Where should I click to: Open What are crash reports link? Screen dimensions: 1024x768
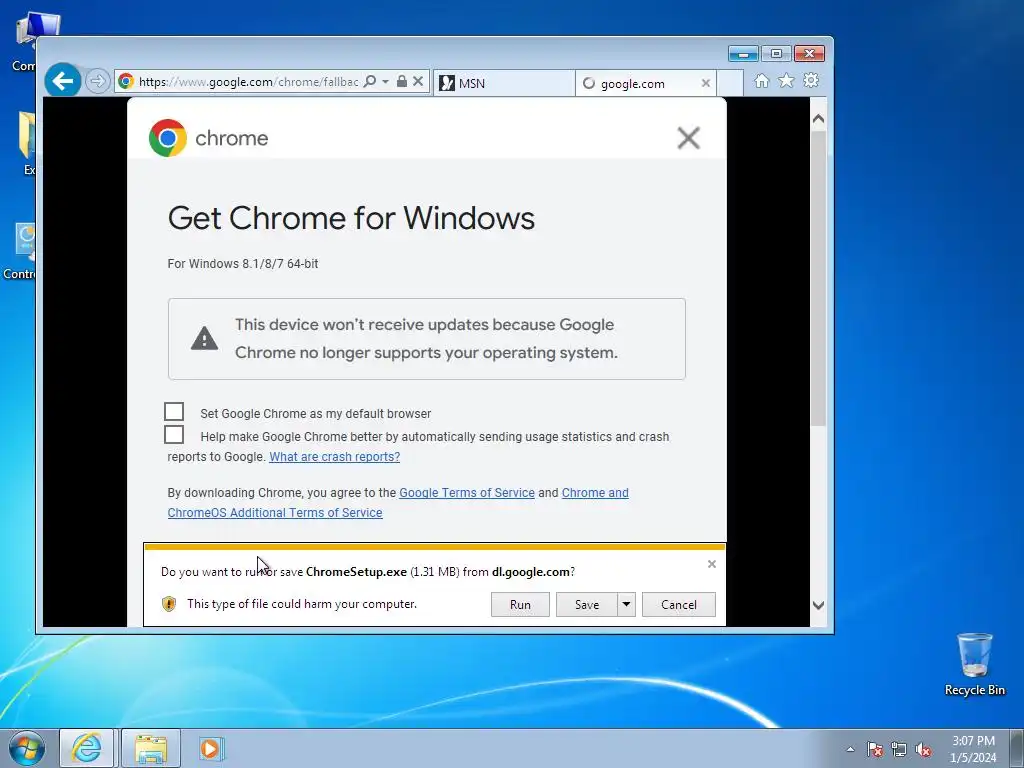(334, 456)
